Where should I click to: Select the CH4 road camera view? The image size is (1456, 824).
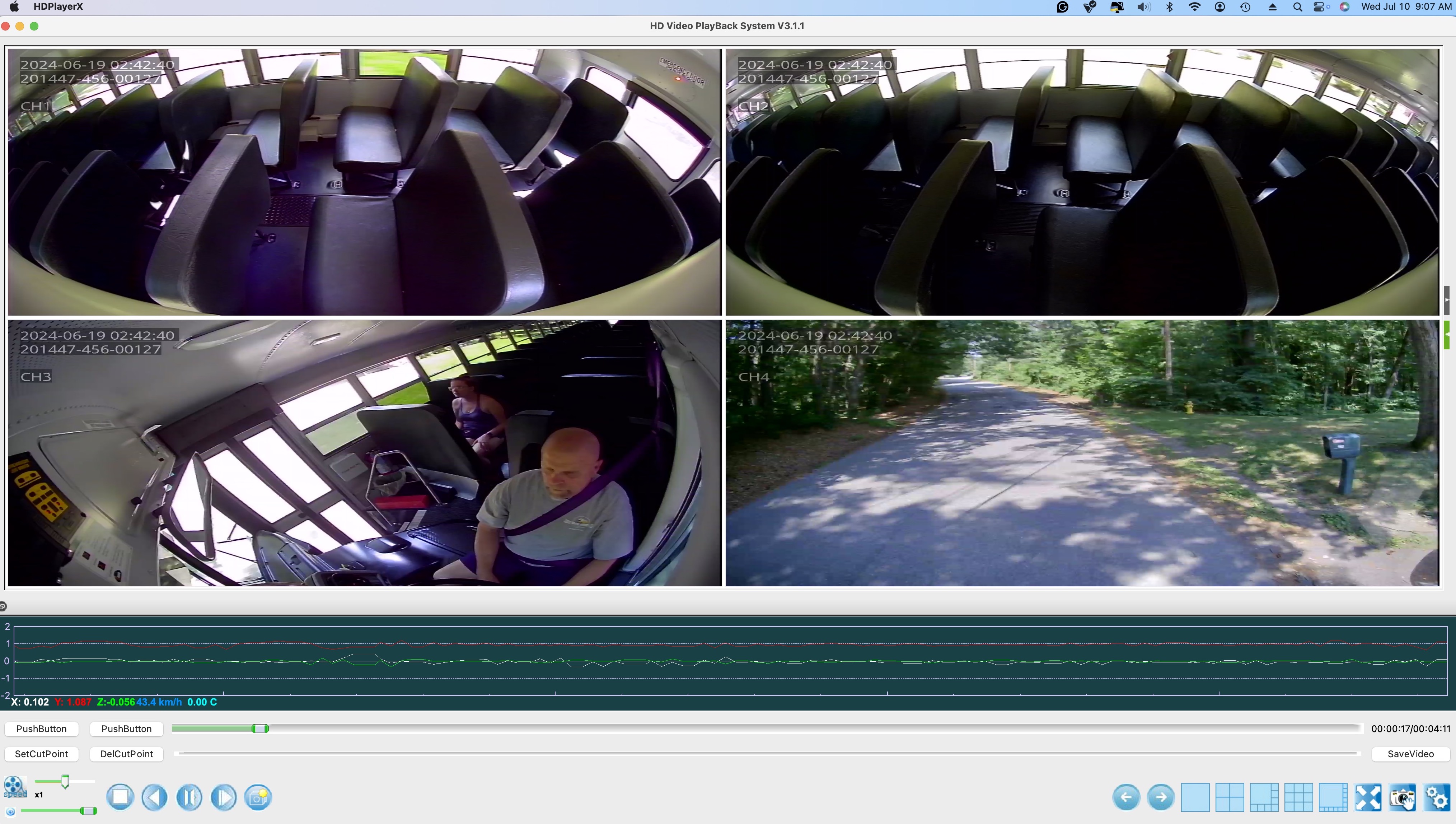(1082, 453)
